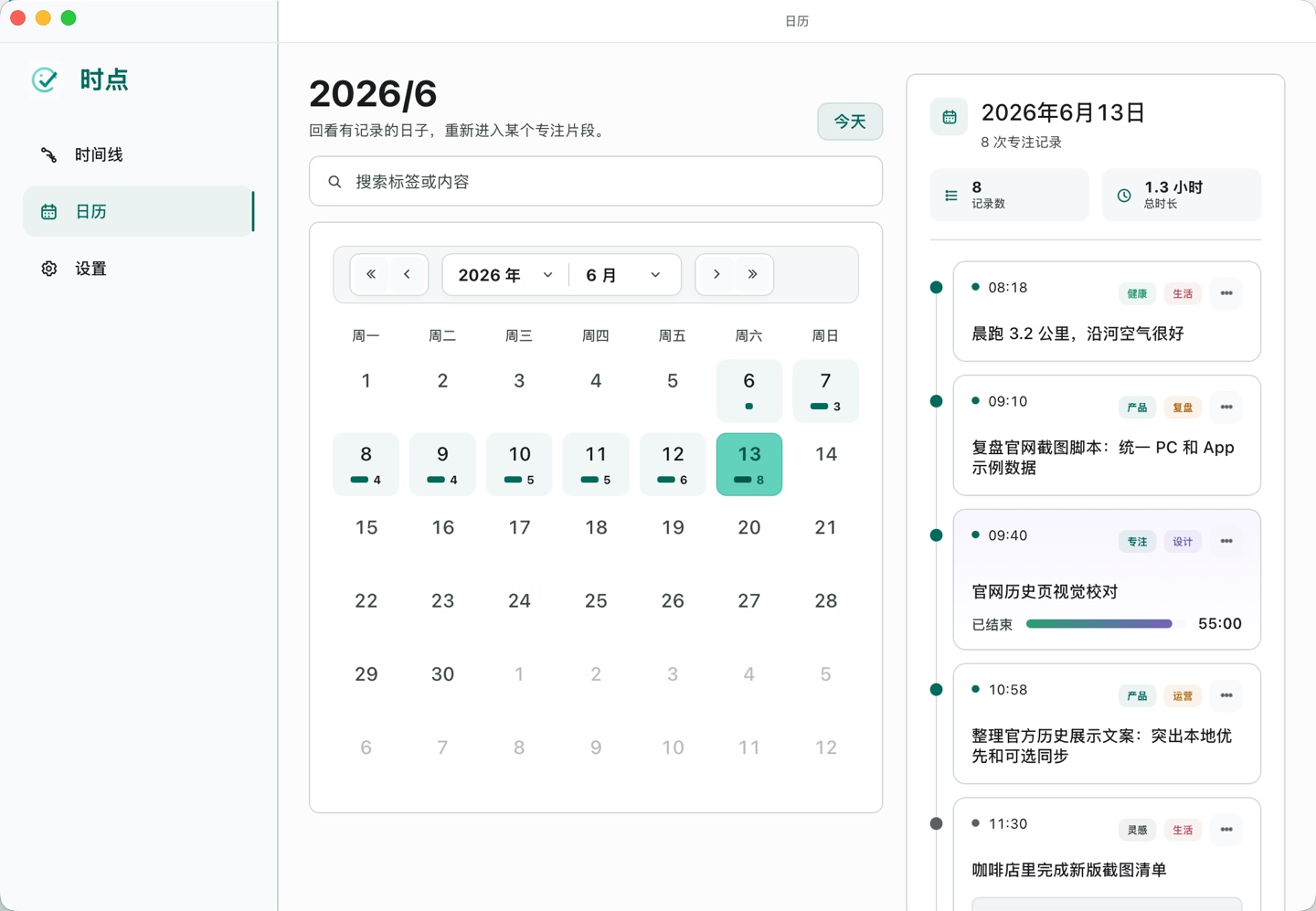Open the 6 月 month dropdown
The height and width of the screenshot is (911, 1316).
pos(624,275)
